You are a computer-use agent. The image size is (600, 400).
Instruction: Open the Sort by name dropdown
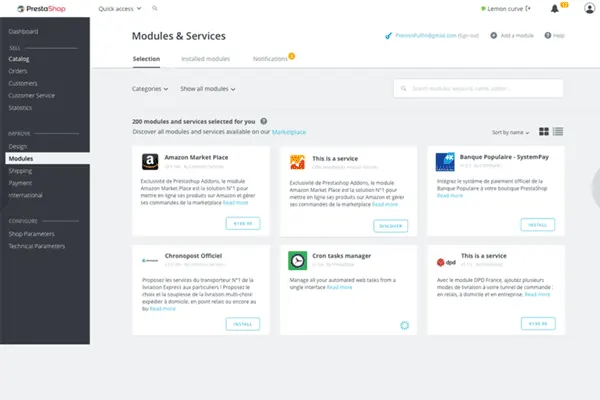[510, 132]
